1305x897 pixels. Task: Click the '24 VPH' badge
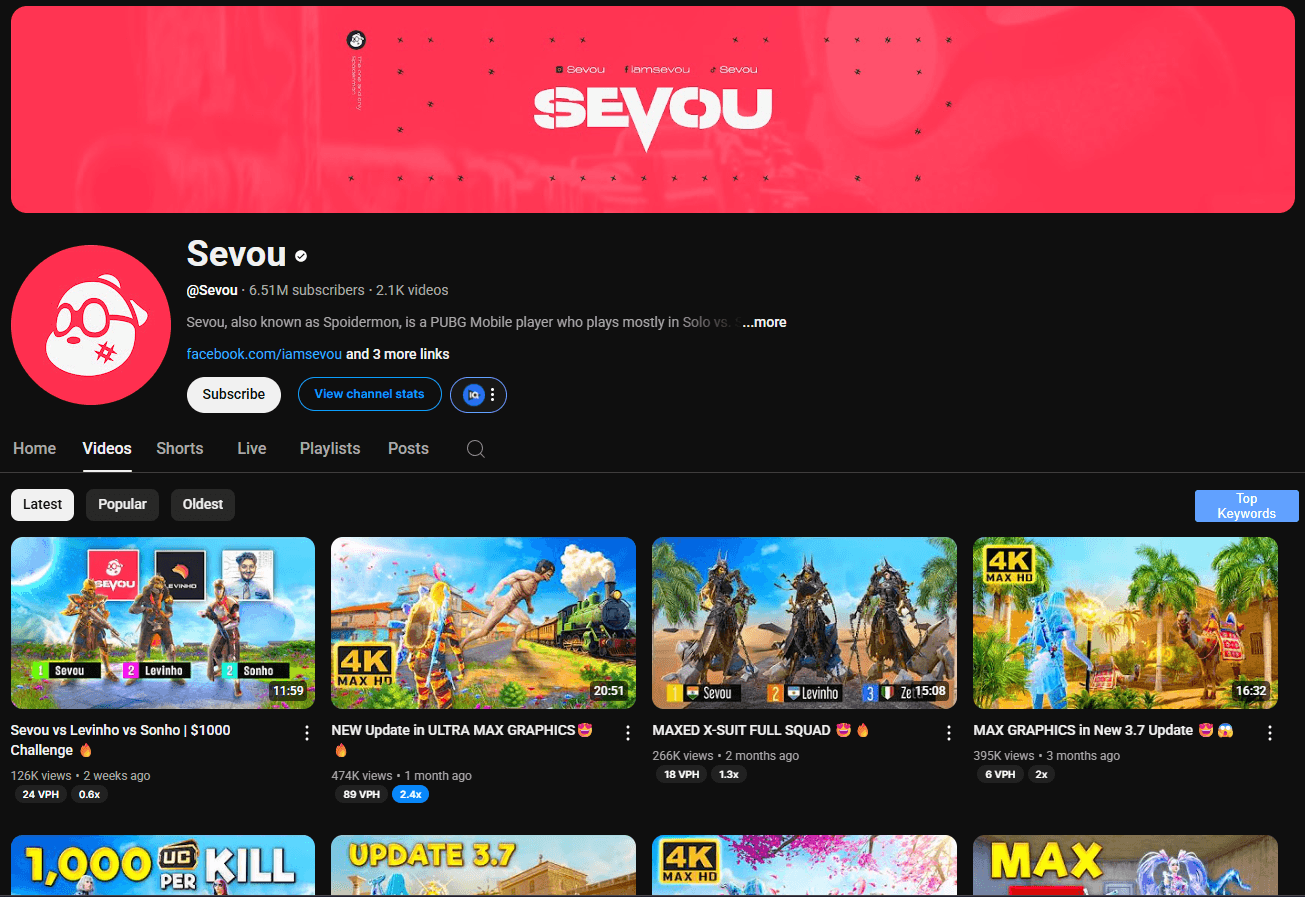click(39, 794)
